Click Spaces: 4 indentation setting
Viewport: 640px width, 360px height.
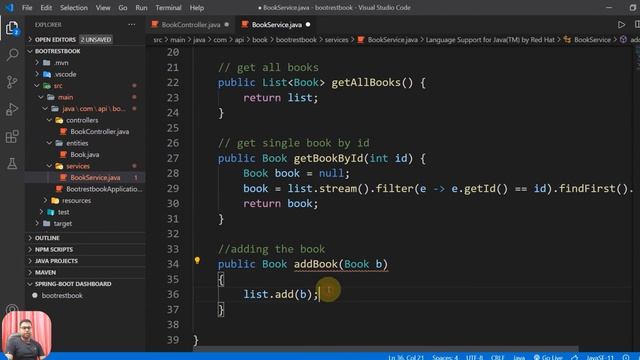pos(445,357)
